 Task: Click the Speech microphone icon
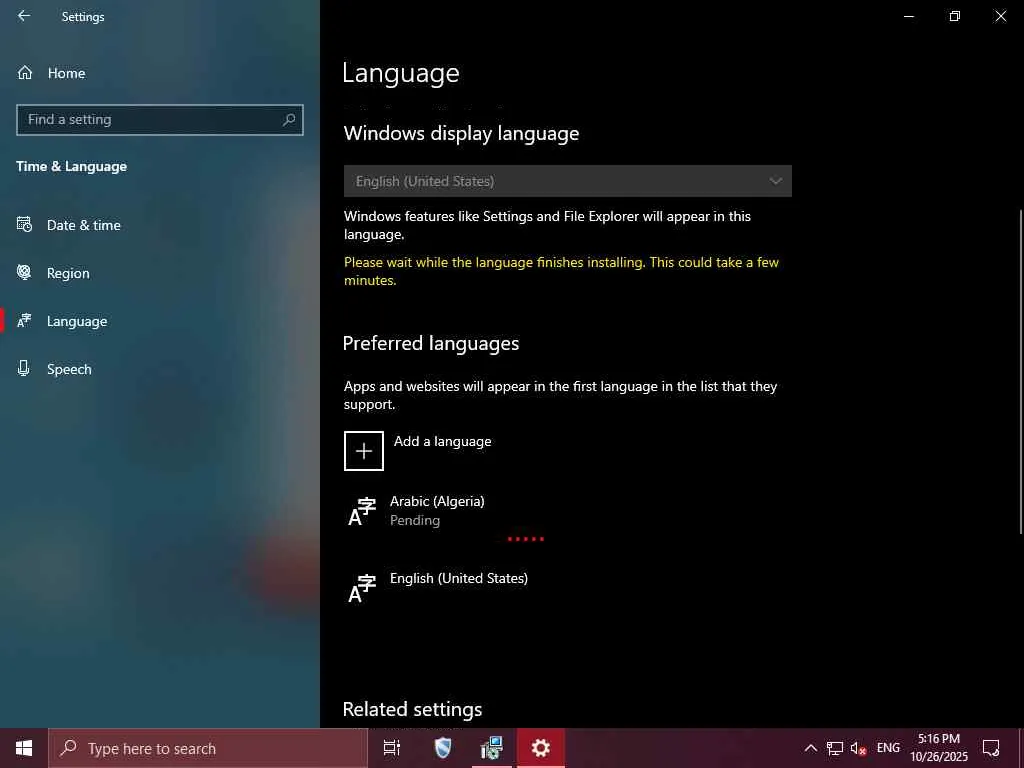pos(24,368)
